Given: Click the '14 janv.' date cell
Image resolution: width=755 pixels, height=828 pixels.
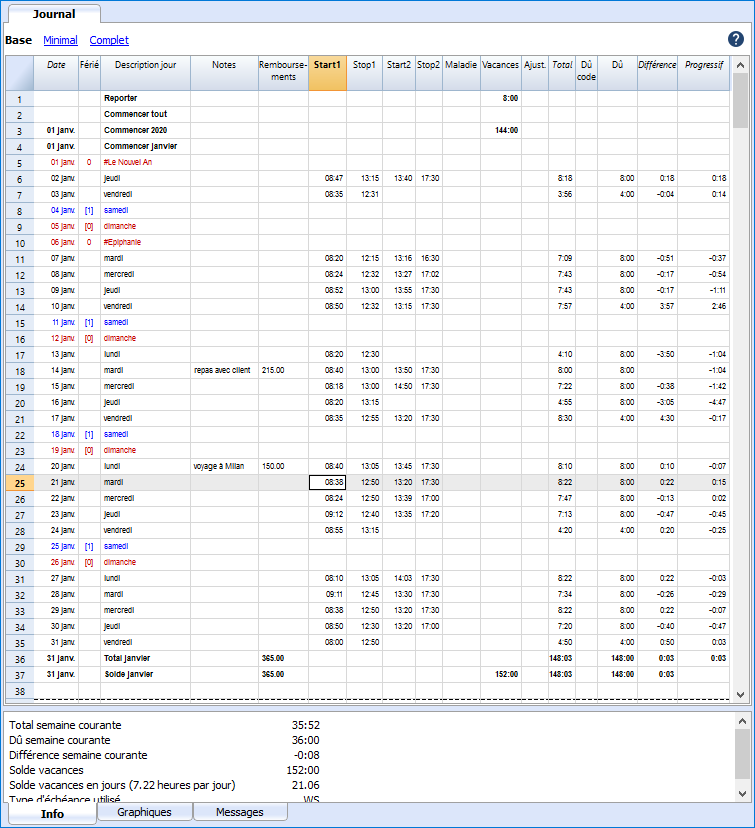Looking at the screenshot, I should [56, 370].
